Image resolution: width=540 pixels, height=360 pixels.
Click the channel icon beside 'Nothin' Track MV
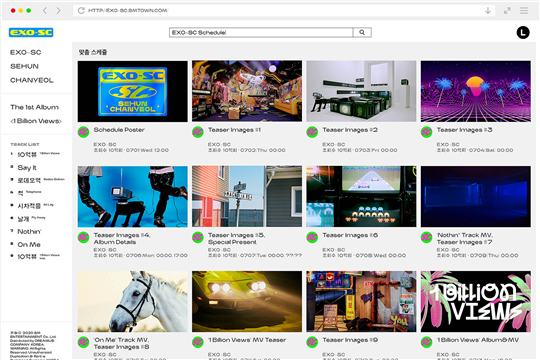(x=426, y=237)
